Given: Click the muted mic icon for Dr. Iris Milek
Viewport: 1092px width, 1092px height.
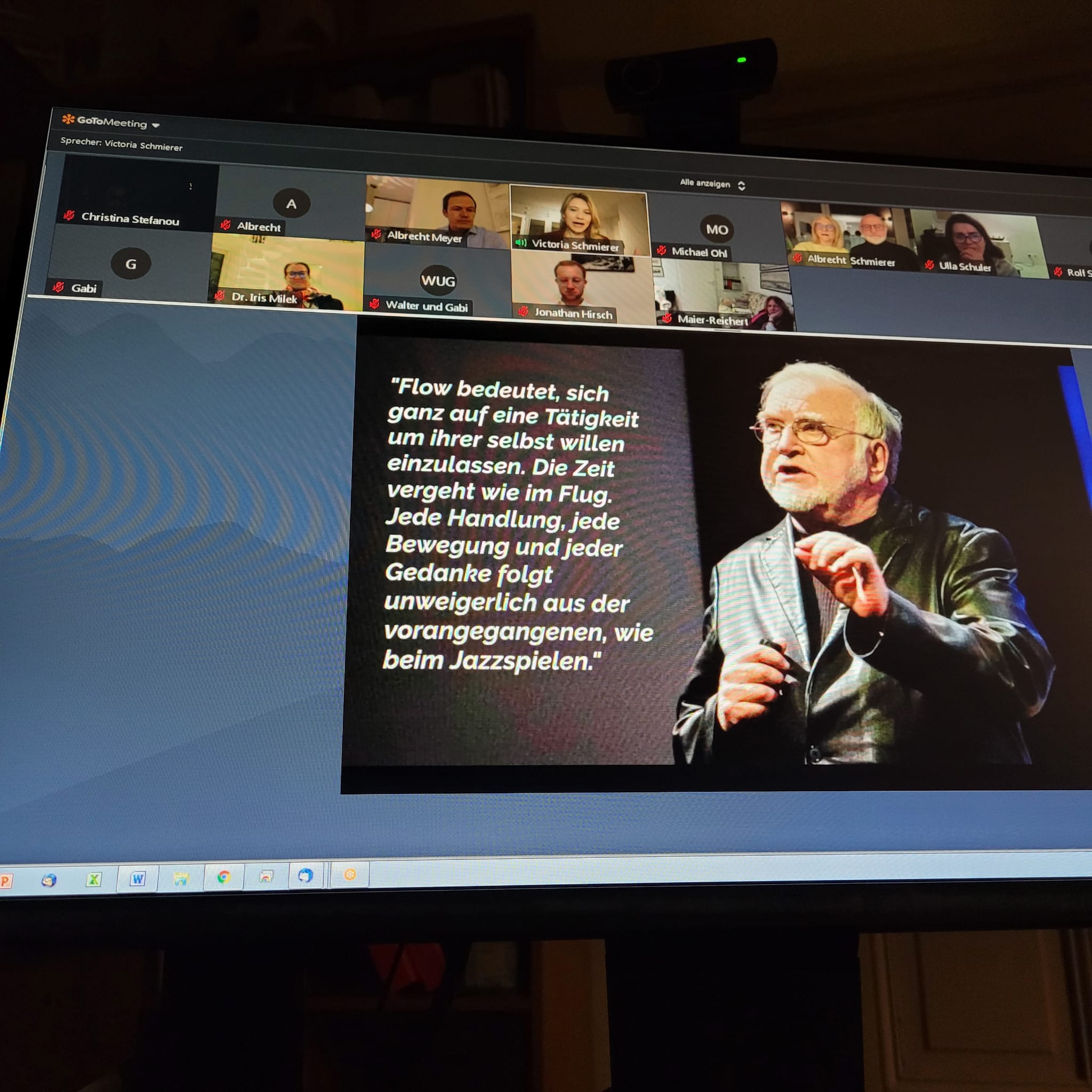Looking at the screenshot, I should click(220, 295).
